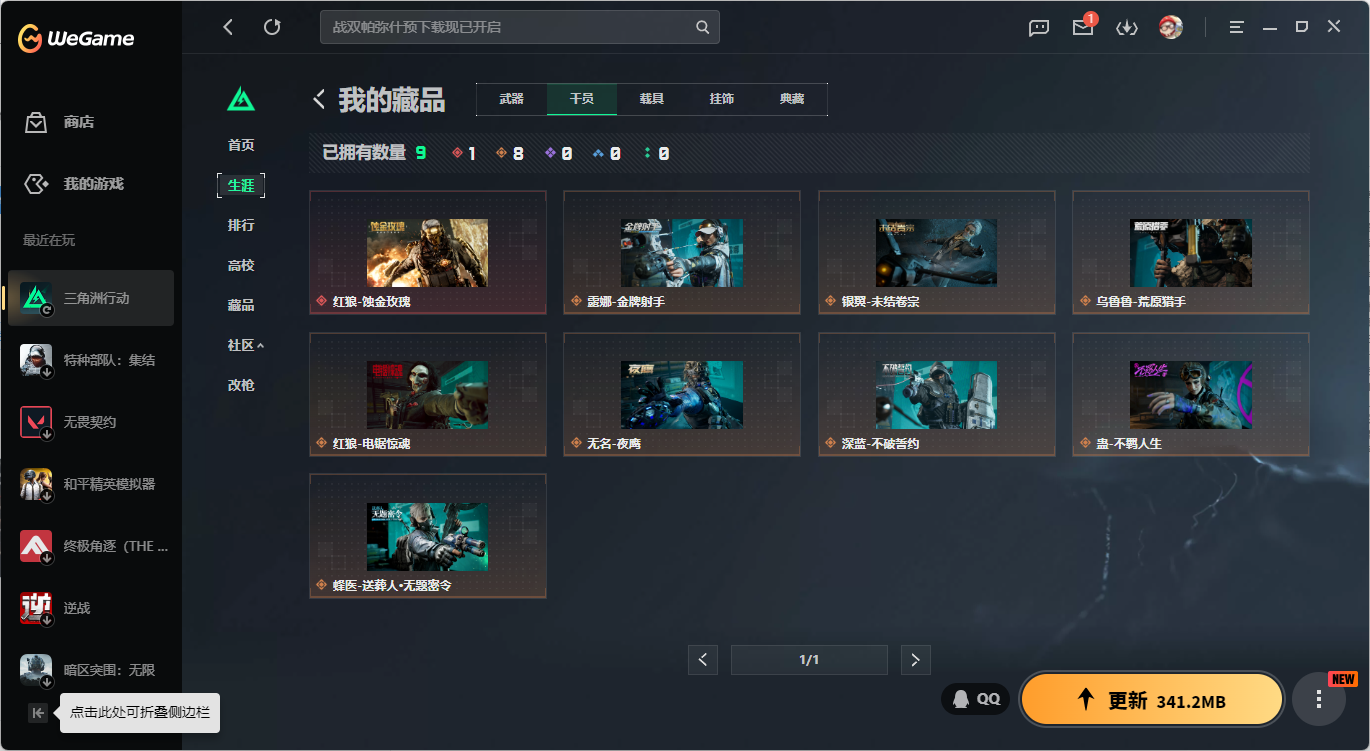Click the purple rarity count showing 0
1370x751 pixels.
coord(558,153)
